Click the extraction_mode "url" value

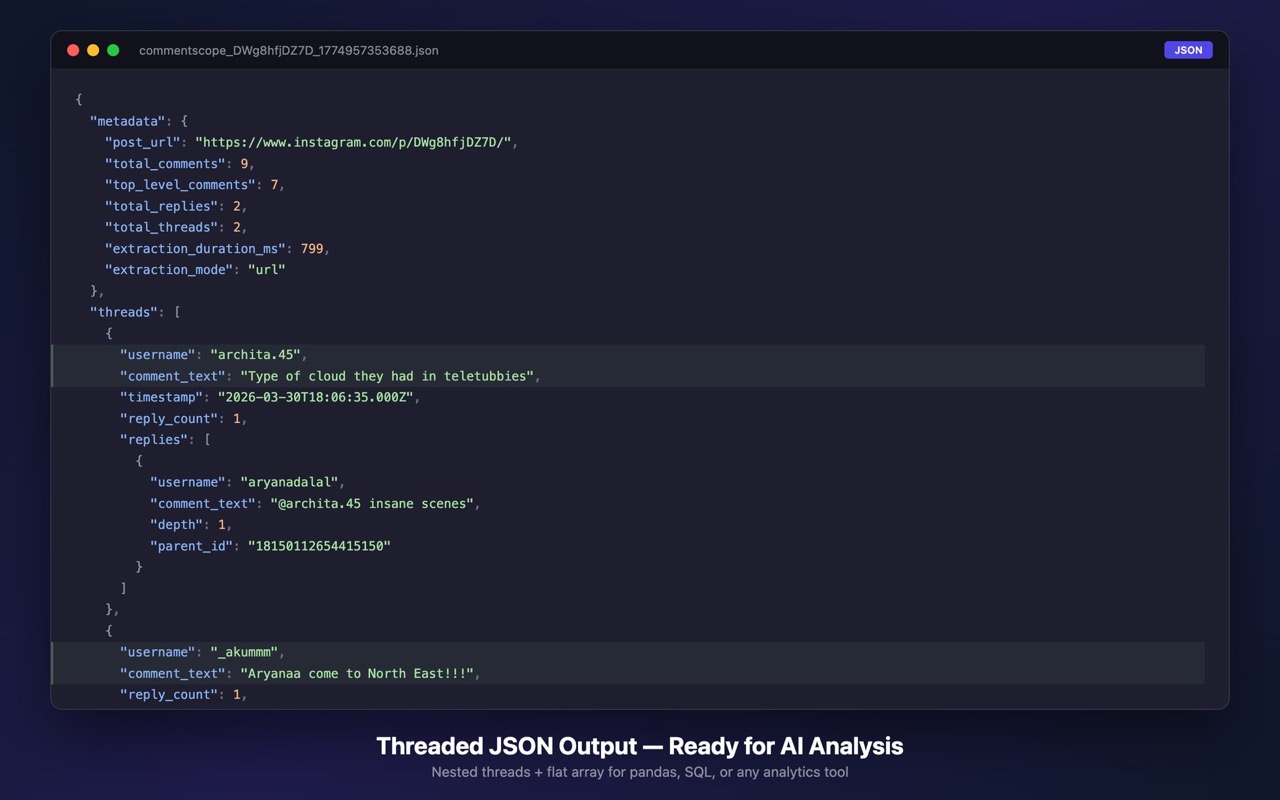pyautogui.click(x=268, y=269)
